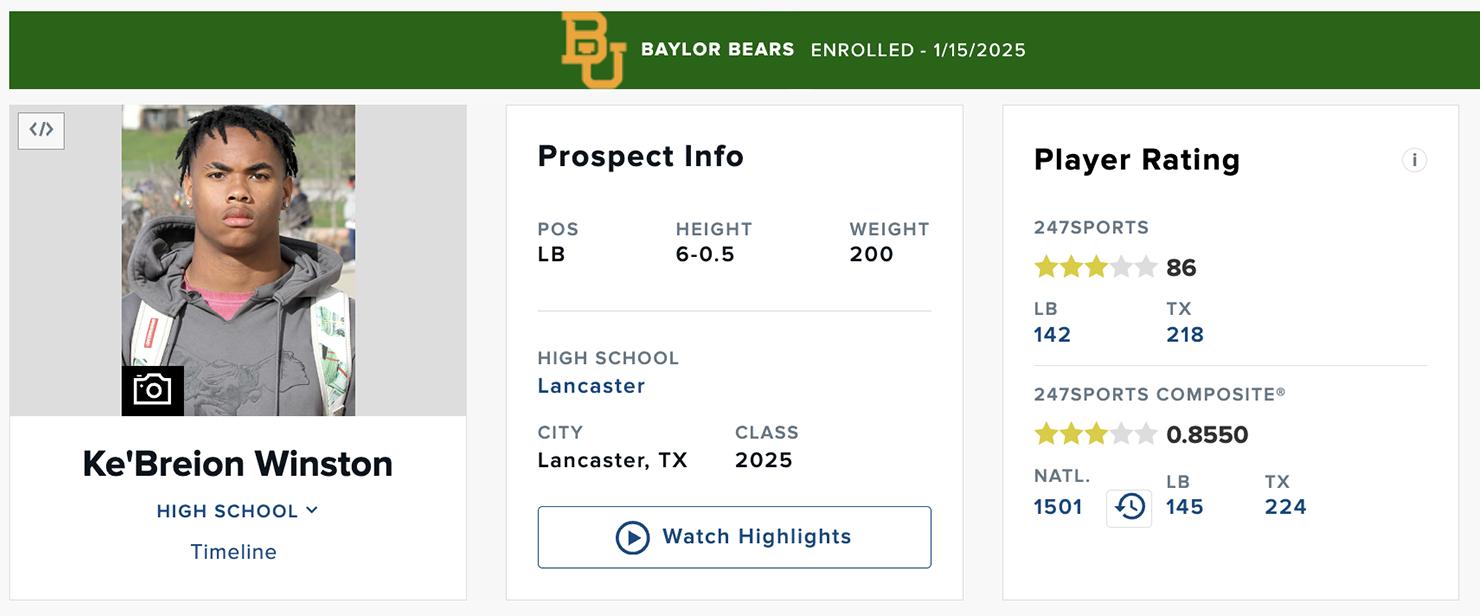Open the Timeline link
Screen dimensions: 1480x616
pos(234,552)
